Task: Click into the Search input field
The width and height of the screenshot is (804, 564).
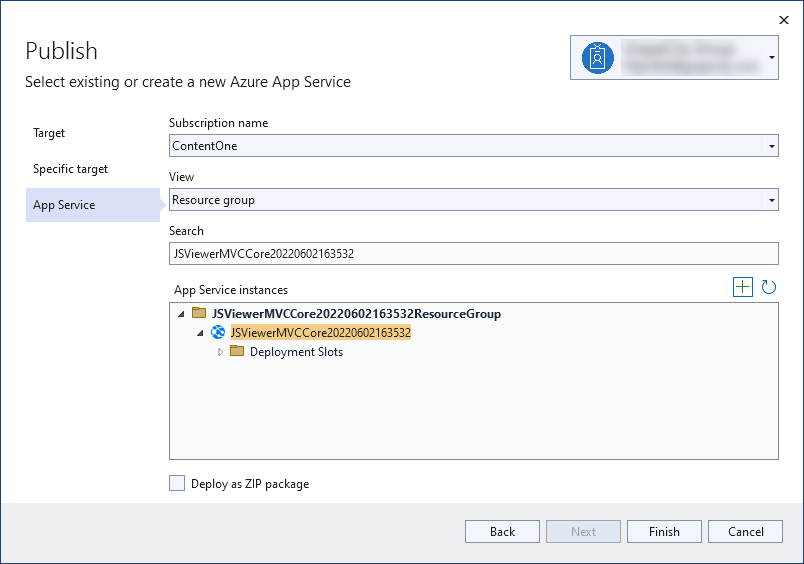Action: click(x=474, y=253)
